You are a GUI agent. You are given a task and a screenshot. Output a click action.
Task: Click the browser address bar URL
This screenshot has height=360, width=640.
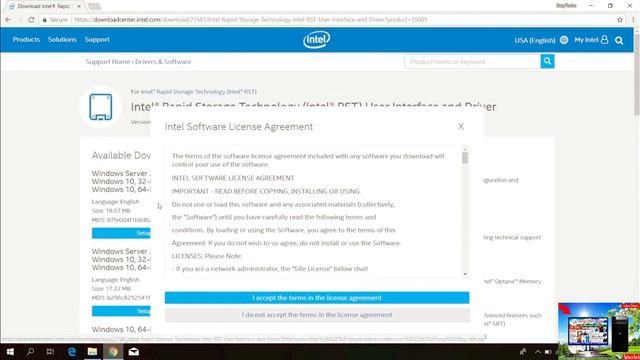click(x=251, y=20)
